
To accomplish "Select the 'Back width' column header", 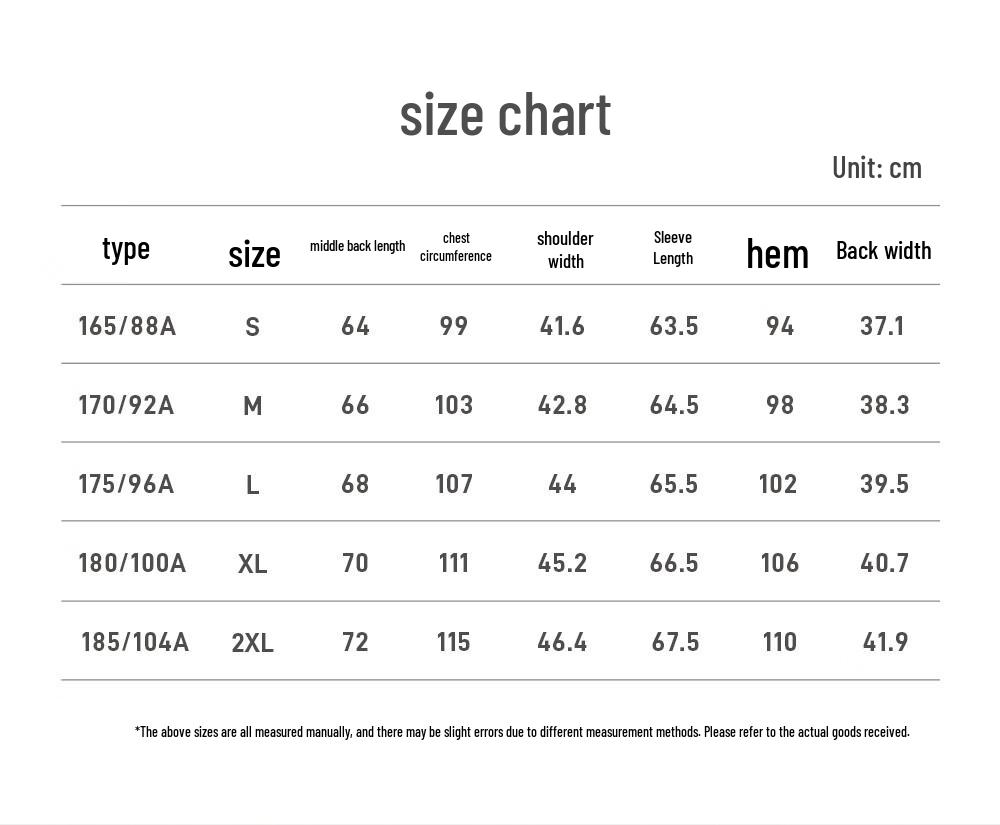I will coord(884,251).
